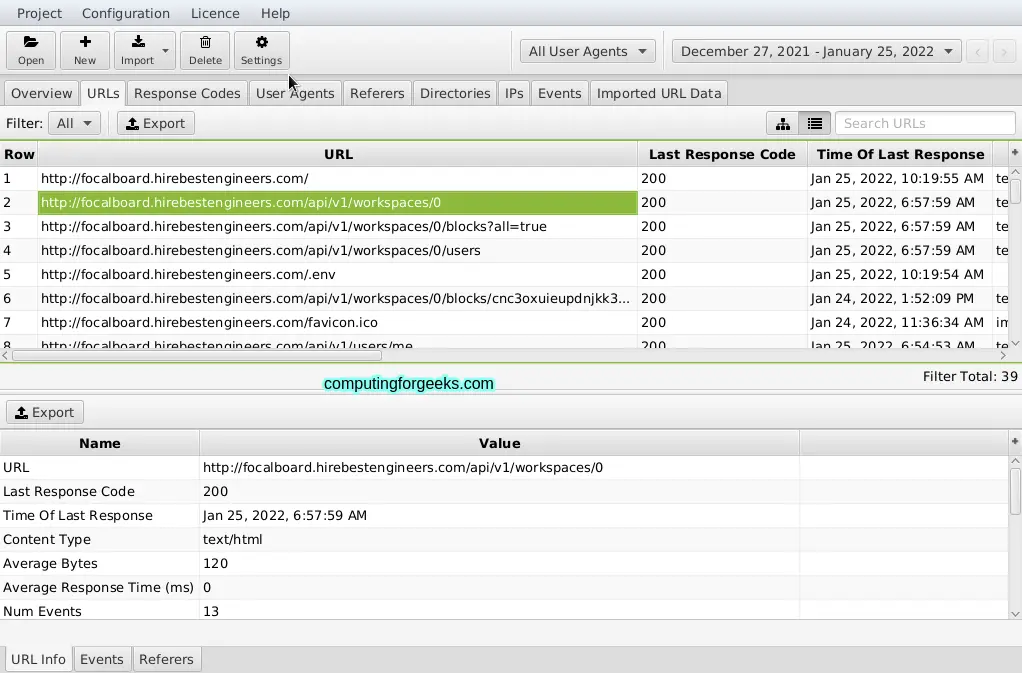Image resolution: width=1022 pixels, height=673 pixels.
Task: Select the blocks?all=true URL row
Action: 338,227
